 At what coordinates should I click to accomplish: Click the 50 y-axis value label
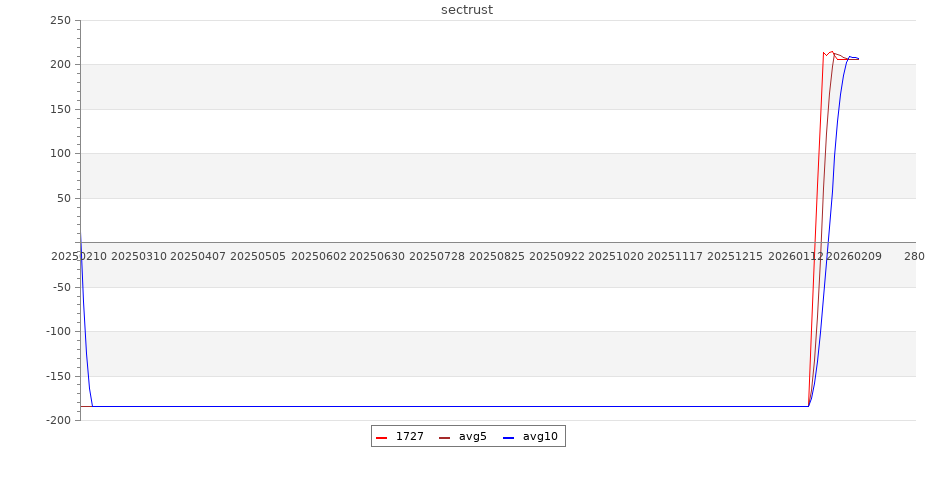click(63, 198)
